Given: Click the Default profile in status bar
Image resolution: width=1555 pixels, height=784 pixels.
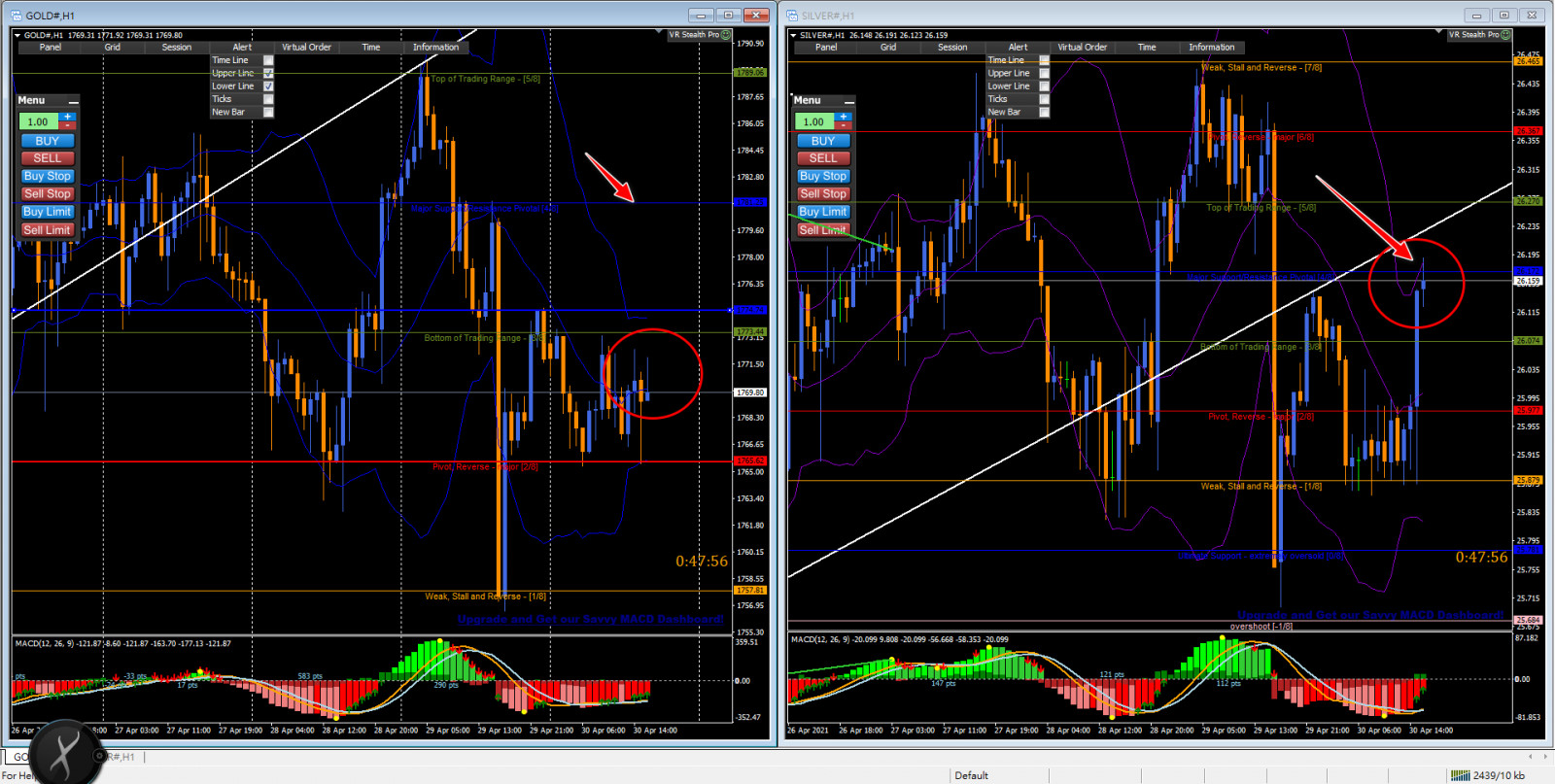Looking at the screenshot, I should [971, 775].
